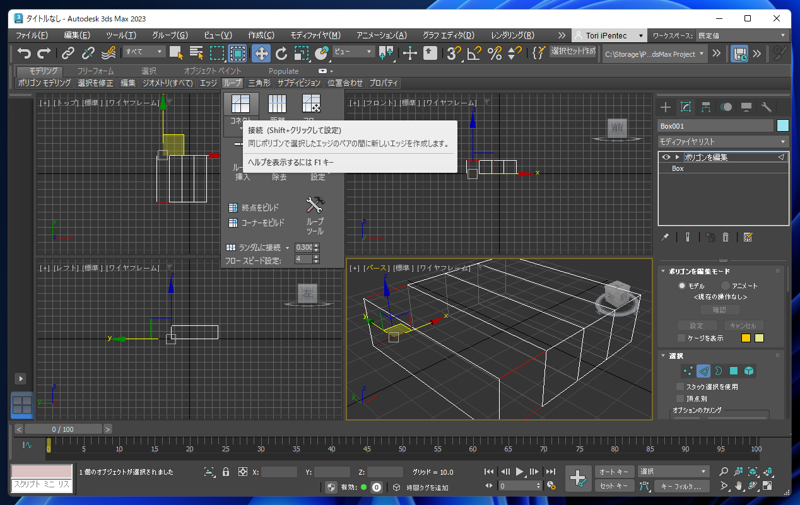Open the Utilities wrench icon
Image resolution: width=800 pixels, height=505 pixels.
pyautogui.click(x=766, y=107)
